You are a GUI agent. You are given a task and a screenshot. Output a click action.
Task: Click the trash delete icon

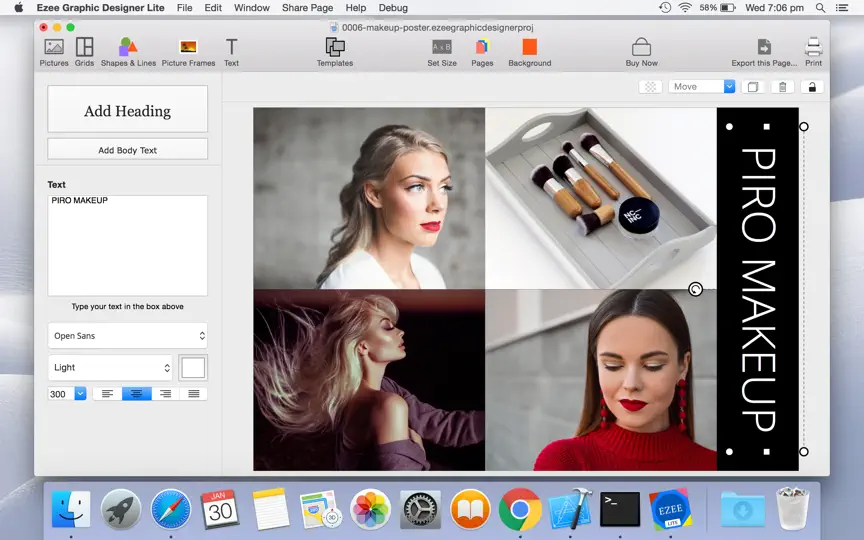click(782, 87)
